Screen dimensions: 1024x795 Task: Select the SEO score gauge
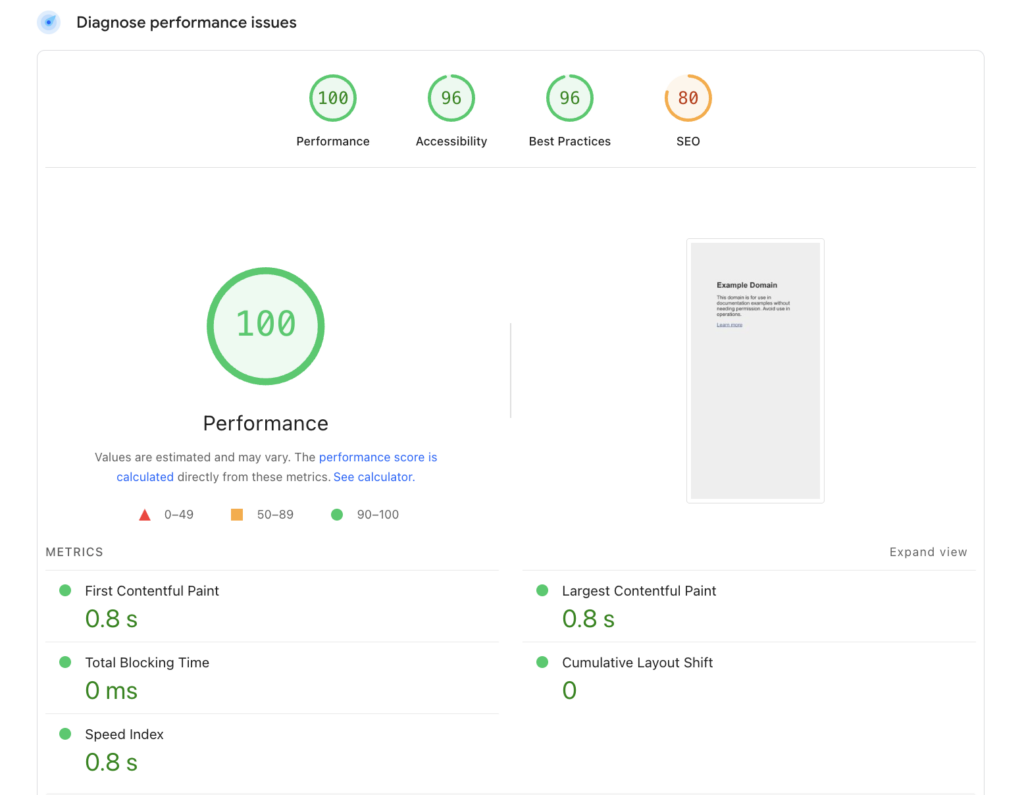pos(688,98)
